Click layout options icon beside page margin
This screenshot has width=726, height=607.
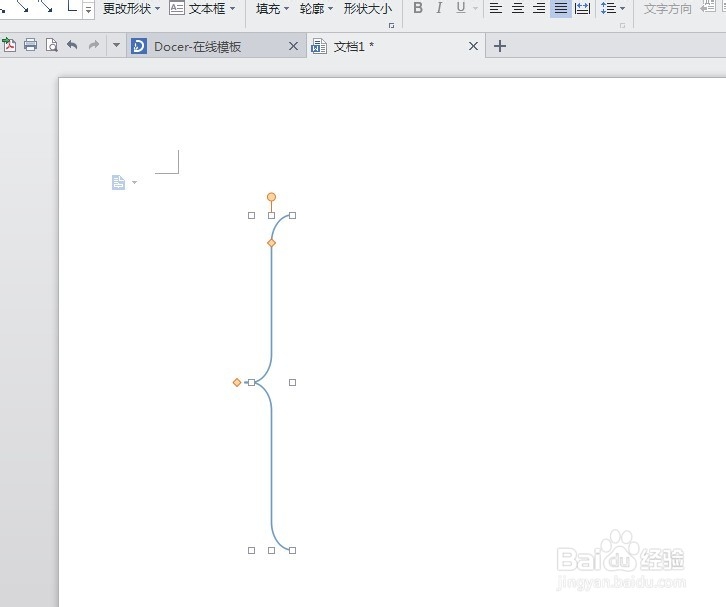click(x=119, y=182)
